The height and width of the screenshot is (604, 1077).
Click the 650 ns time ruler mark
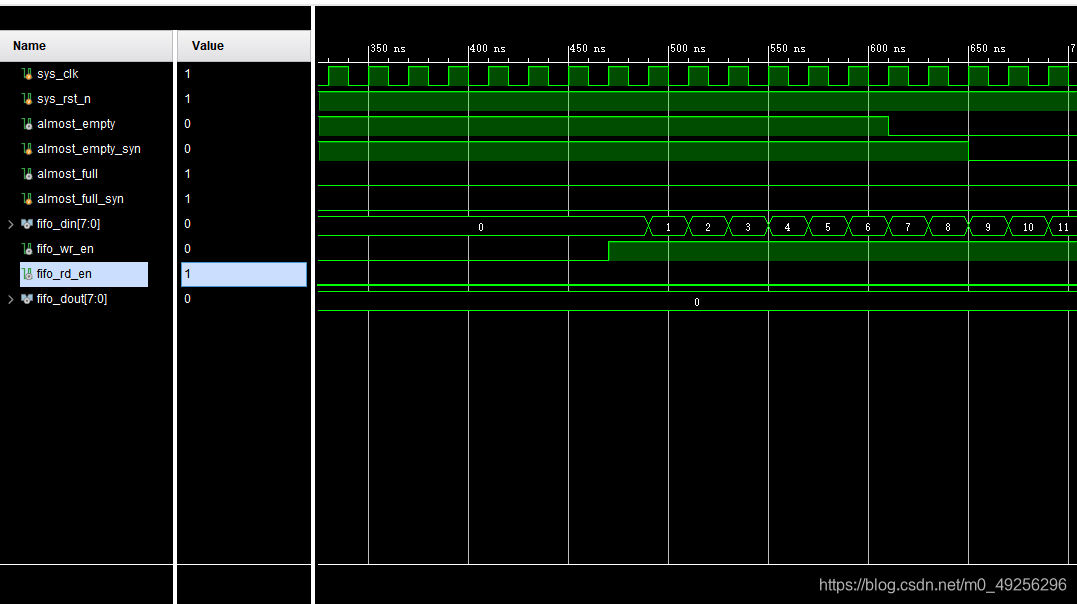tap(988, 49)
